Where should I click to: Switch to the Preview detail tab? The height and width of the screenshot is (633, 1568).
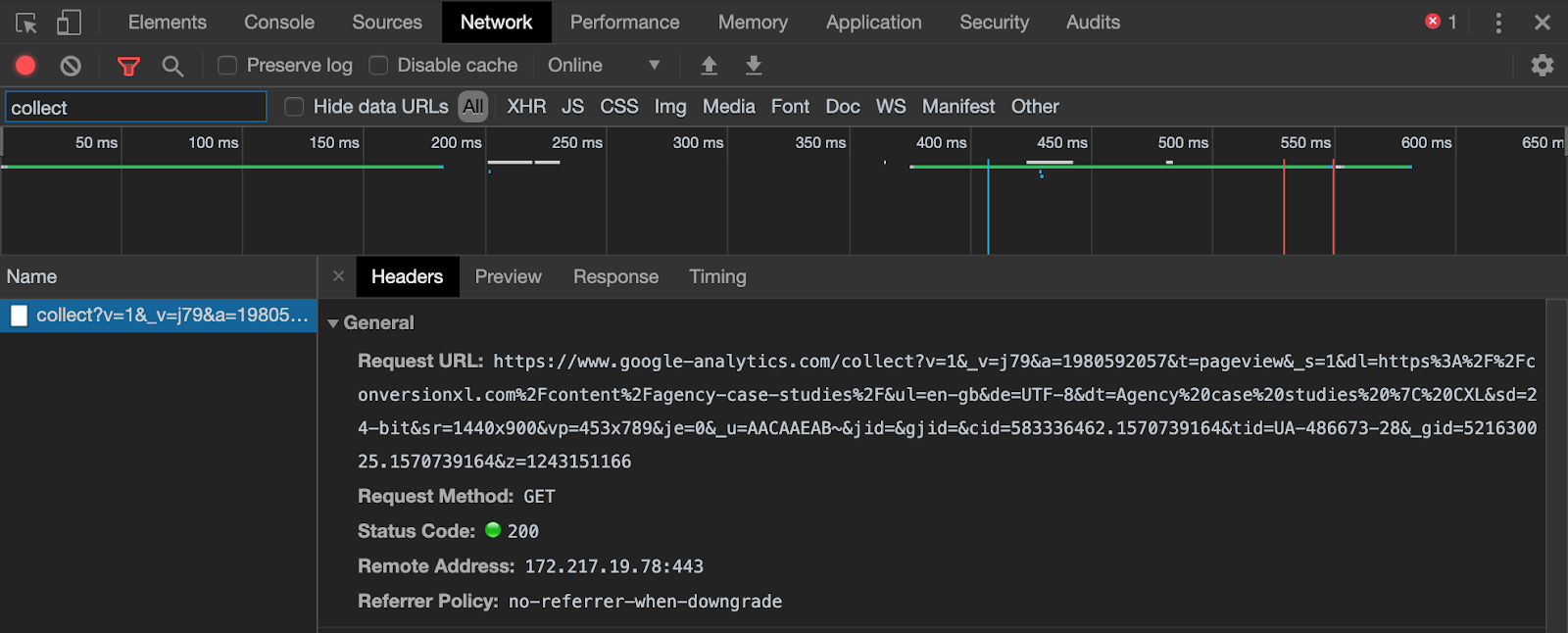click(x=508, y=277)
